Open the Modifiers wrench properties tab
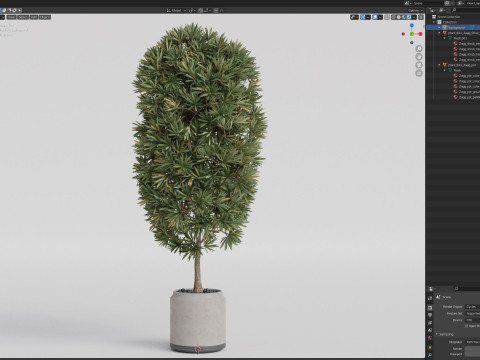 (430, 355)
